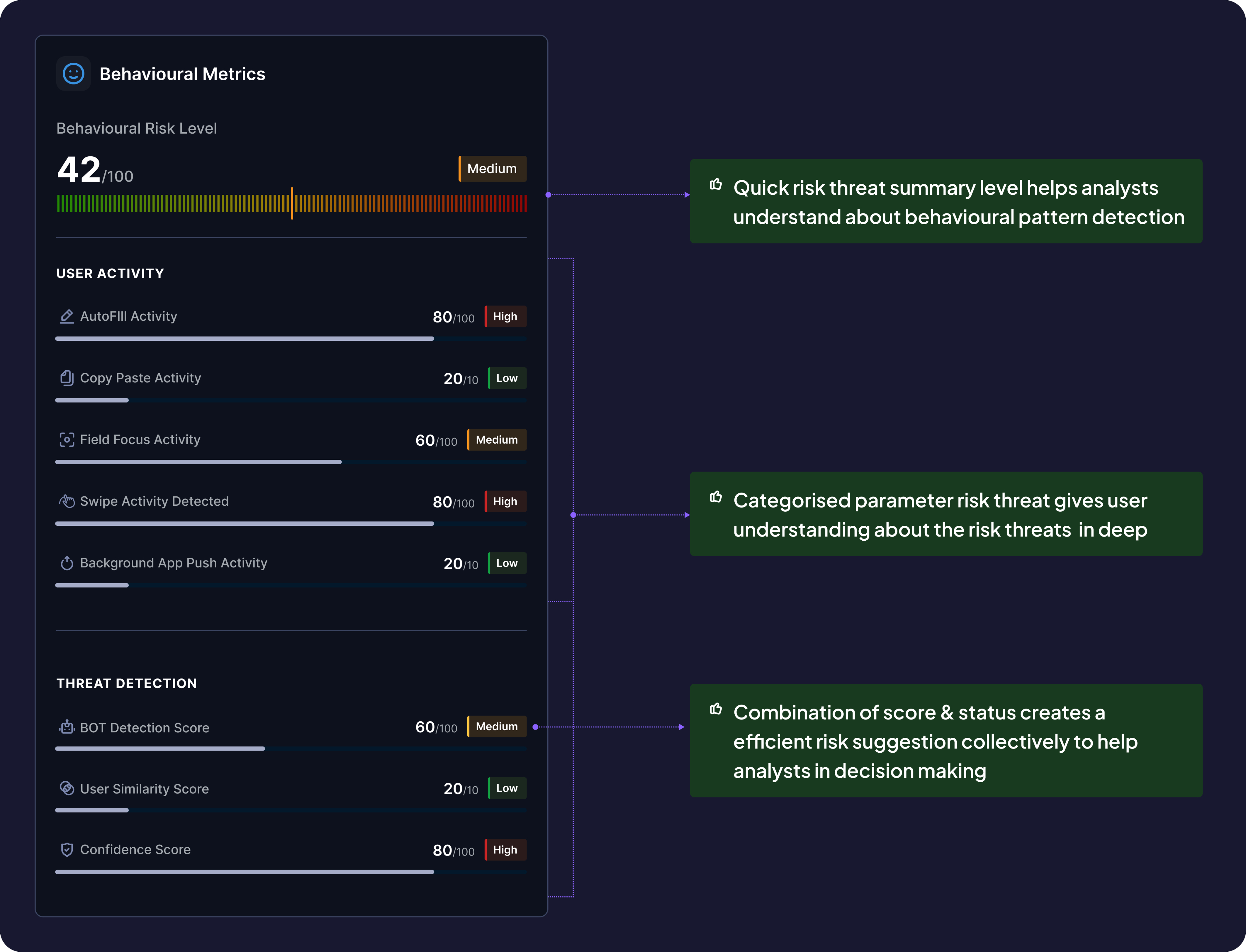Click the Swipe Activity hand icon

coord(67,501)
